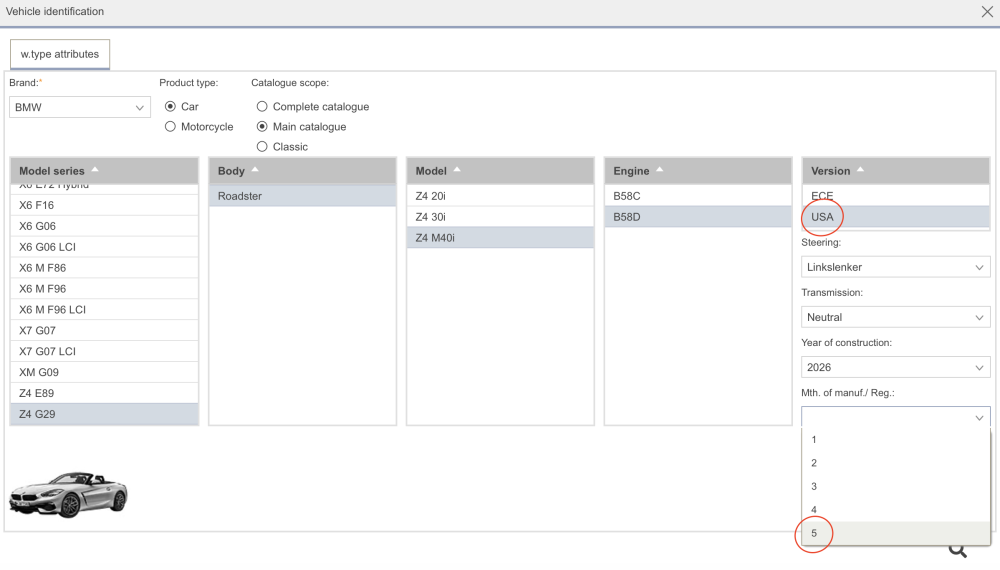
Task: Select the Z4 20i model
Action: coord(500,196)
